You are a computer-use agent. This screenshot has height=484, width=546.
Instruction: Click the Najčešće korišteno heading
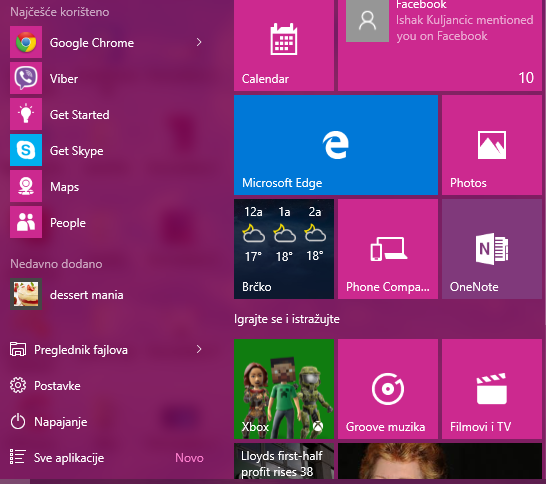[x=60, y=12]
